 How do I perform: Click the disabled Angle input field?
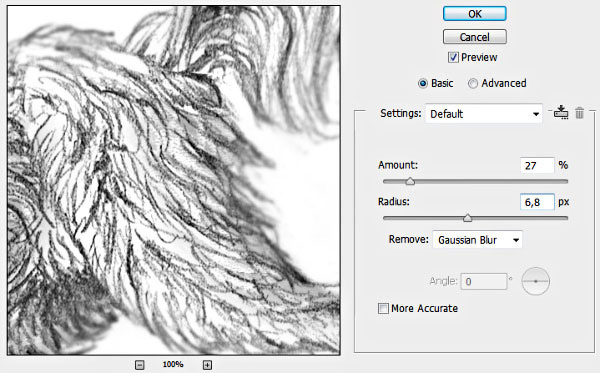click(484, 282)
